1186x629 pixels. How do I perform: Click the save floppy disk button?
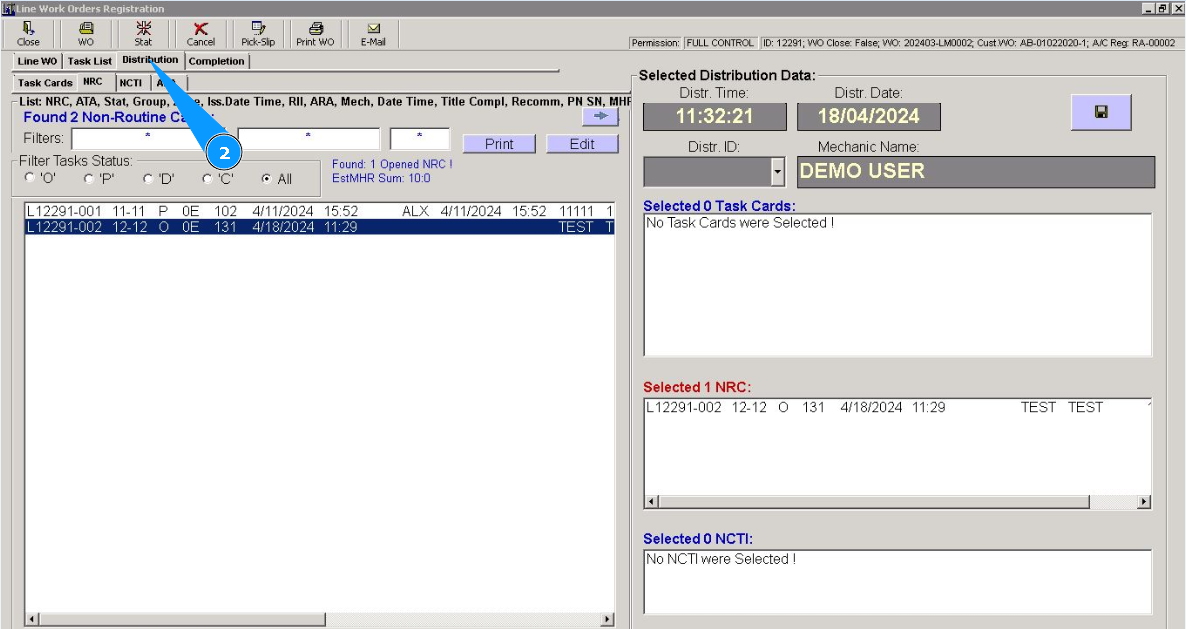coord(1101,112)
